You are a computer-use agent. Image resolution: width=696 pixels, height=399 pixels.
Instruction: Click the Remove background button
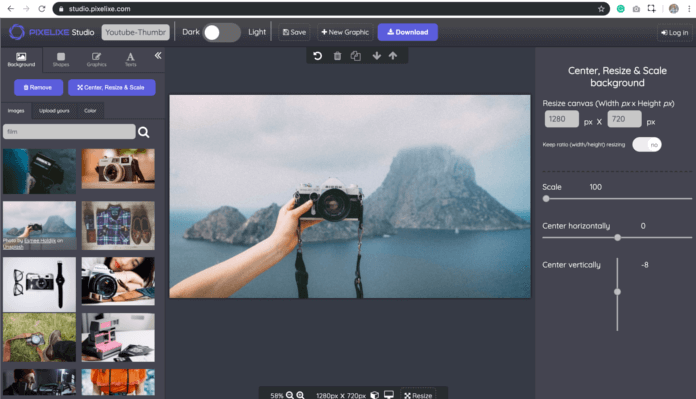click(x=38, y=87)
